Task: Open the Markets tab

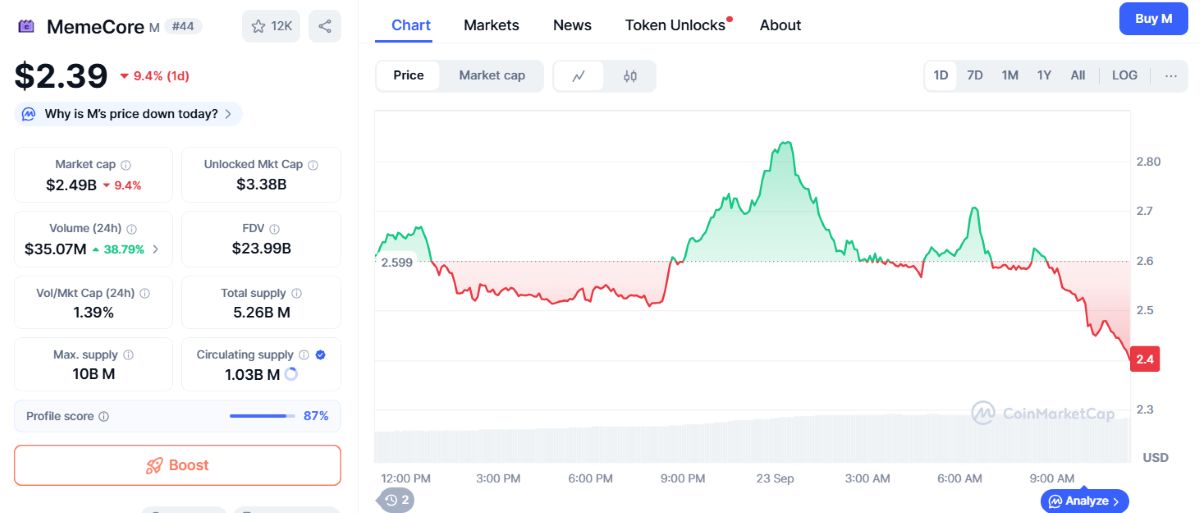Action: [x=491, y=25]
